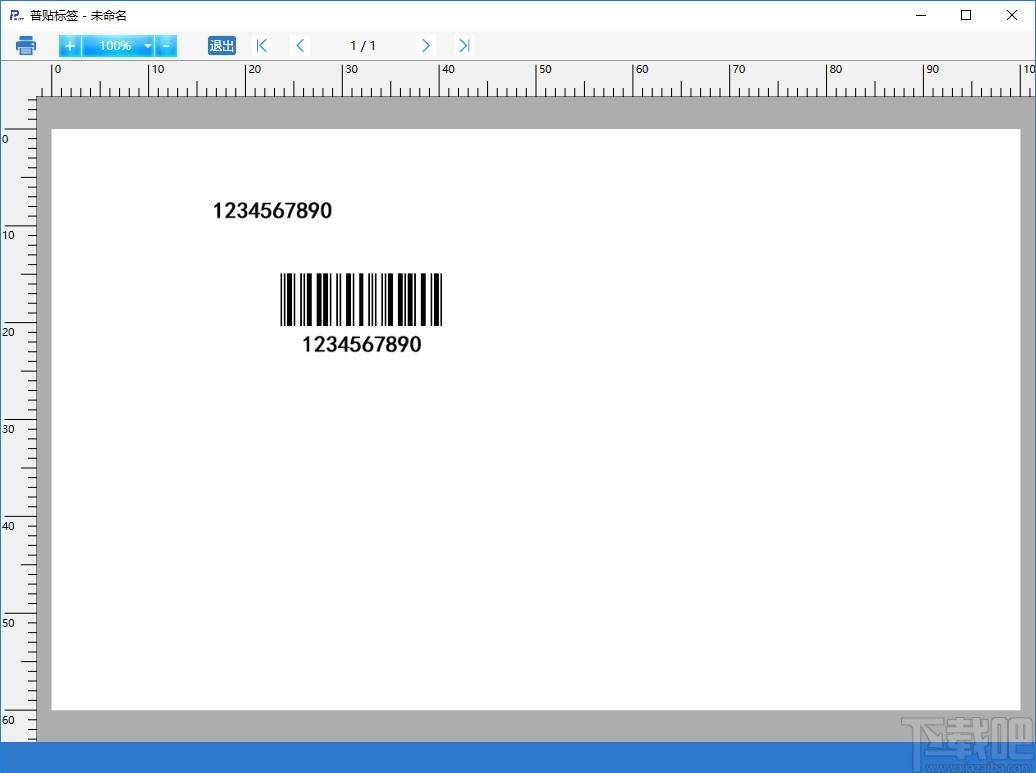Jump to the last page

pyautogui.click(x=464, y=46)
